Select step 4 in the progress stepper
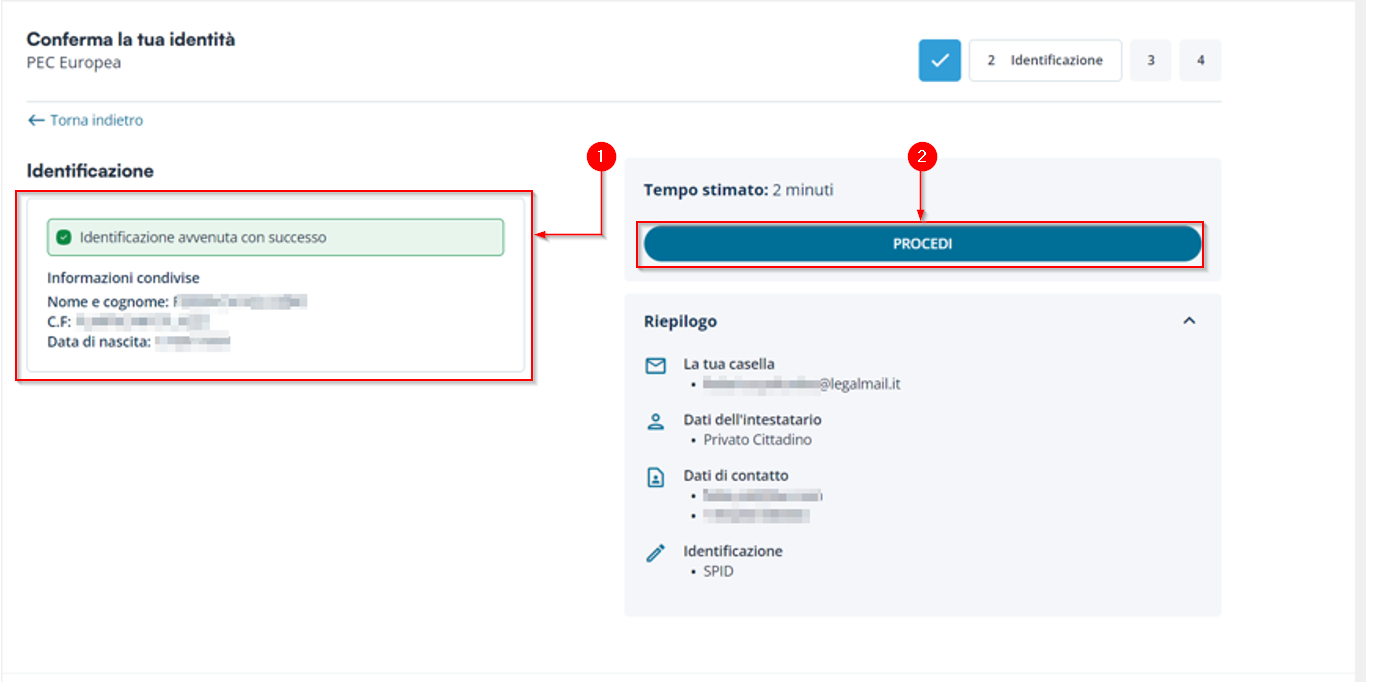Screen dimensions: 1373x687 coord(1200,60)
